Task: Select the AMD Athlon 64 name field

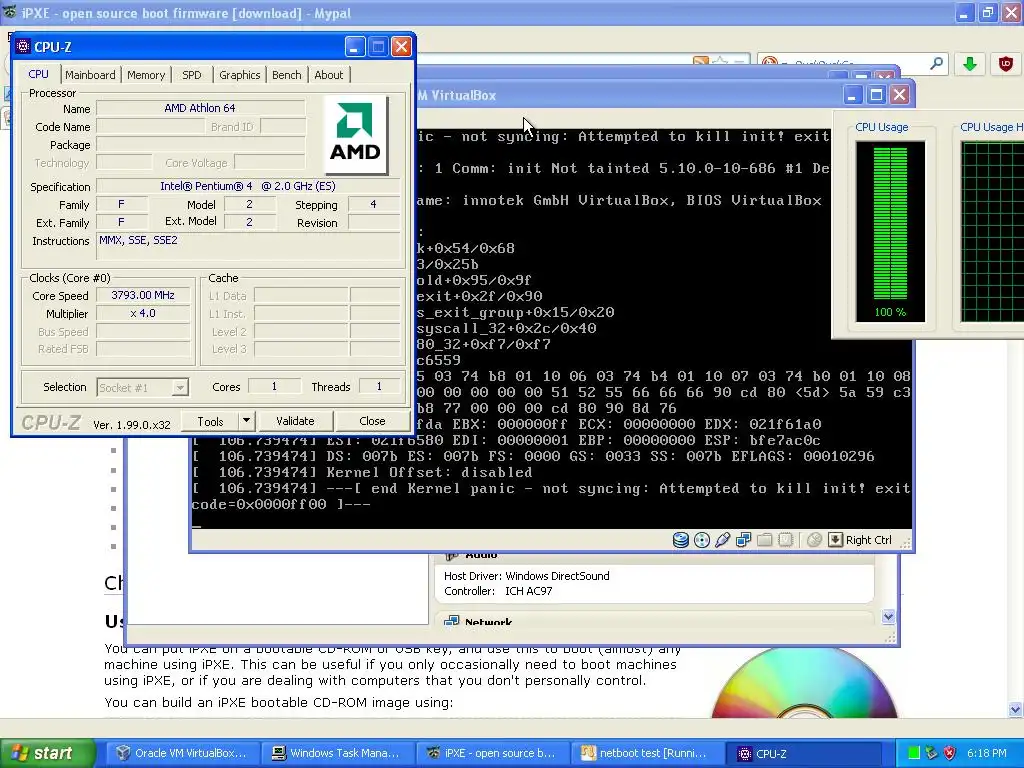Action: [200, 108]
